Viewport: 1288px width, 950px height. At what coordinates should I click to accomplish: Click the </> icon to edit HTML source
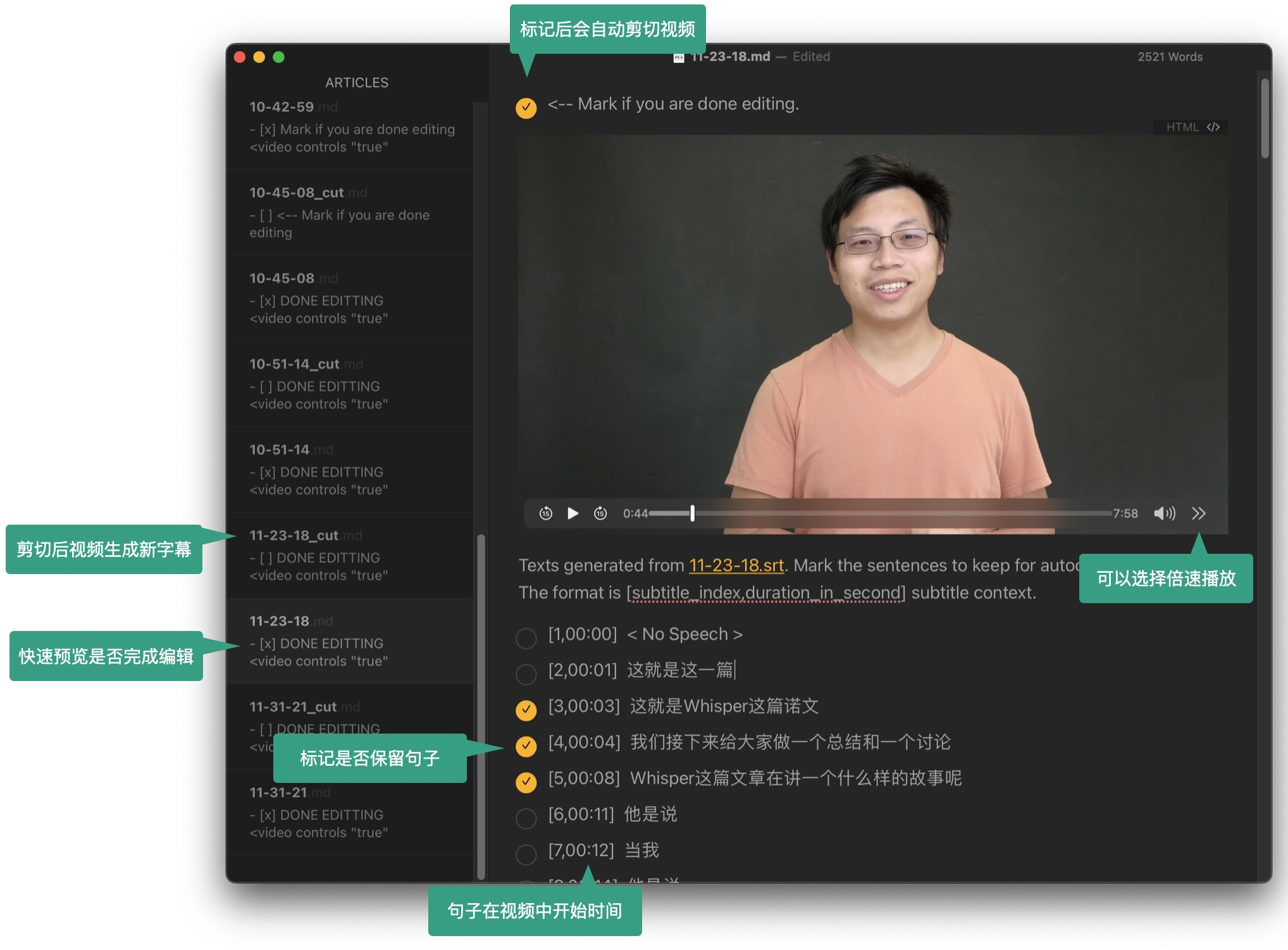pos(1213,127)
